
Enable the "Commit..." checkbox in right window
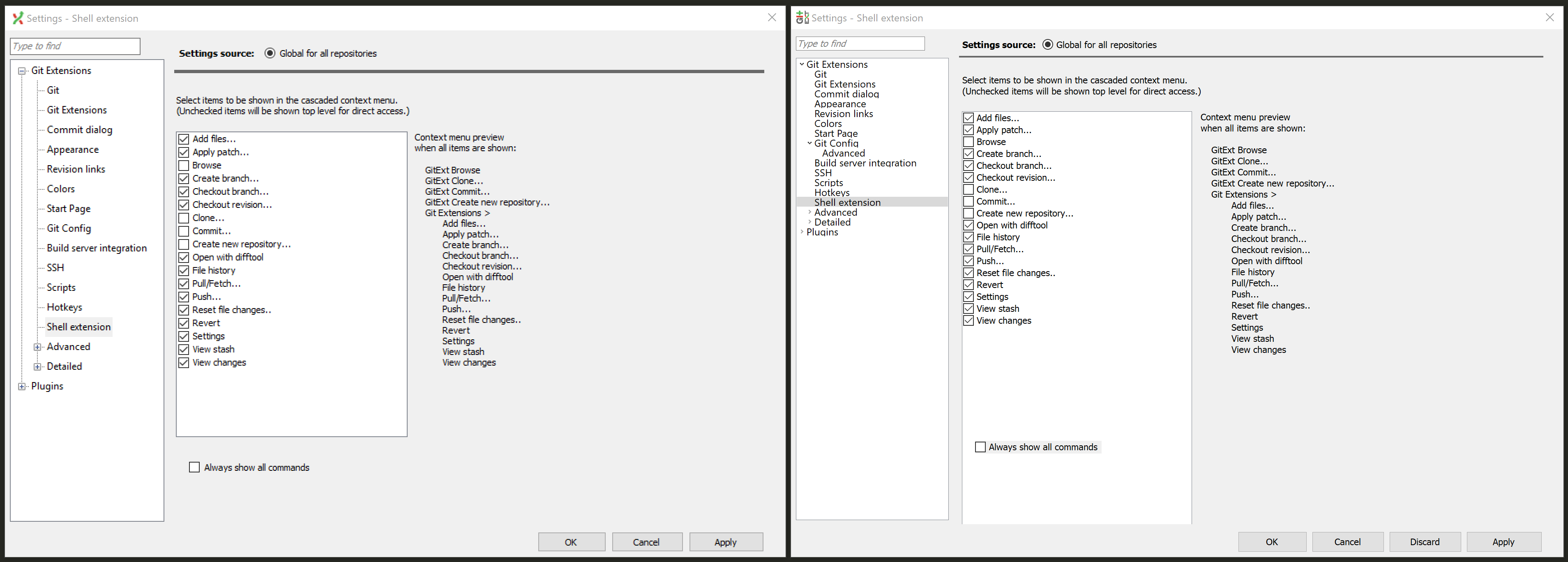pos(969,201)
